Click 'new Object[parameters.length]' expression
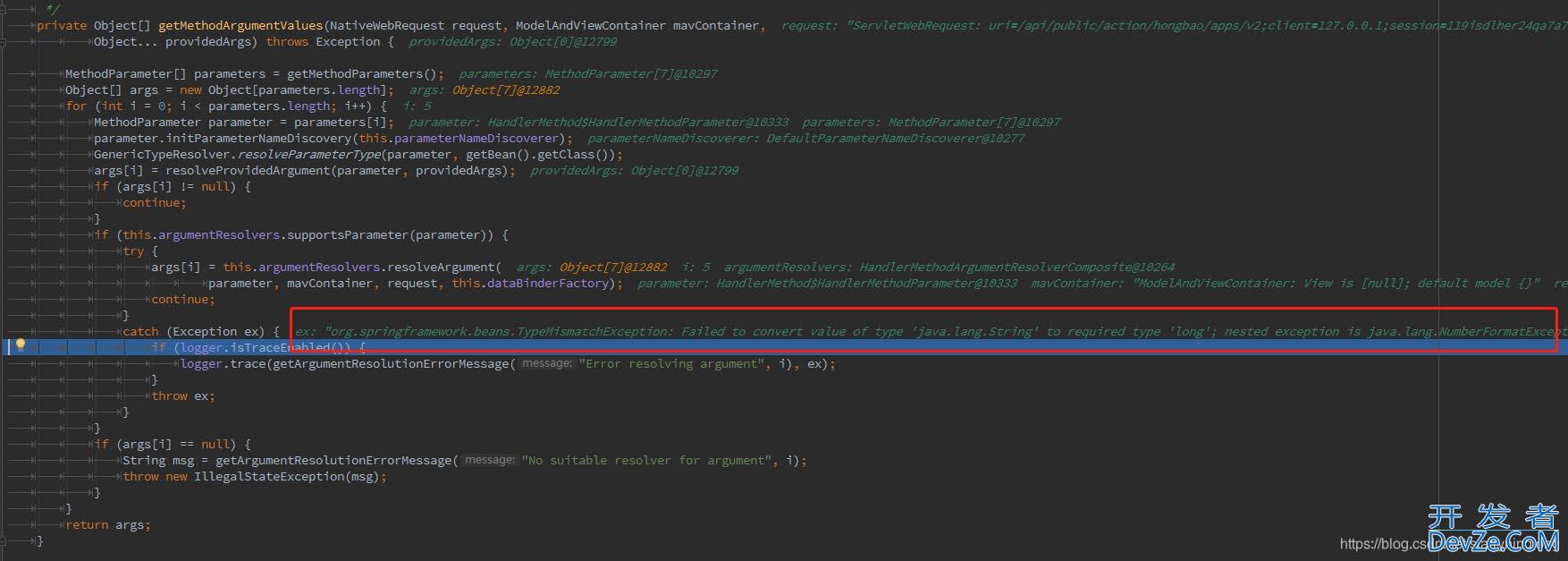This screenshot has height=561, width=1568. pyautogui.click(x=283, y=90)
